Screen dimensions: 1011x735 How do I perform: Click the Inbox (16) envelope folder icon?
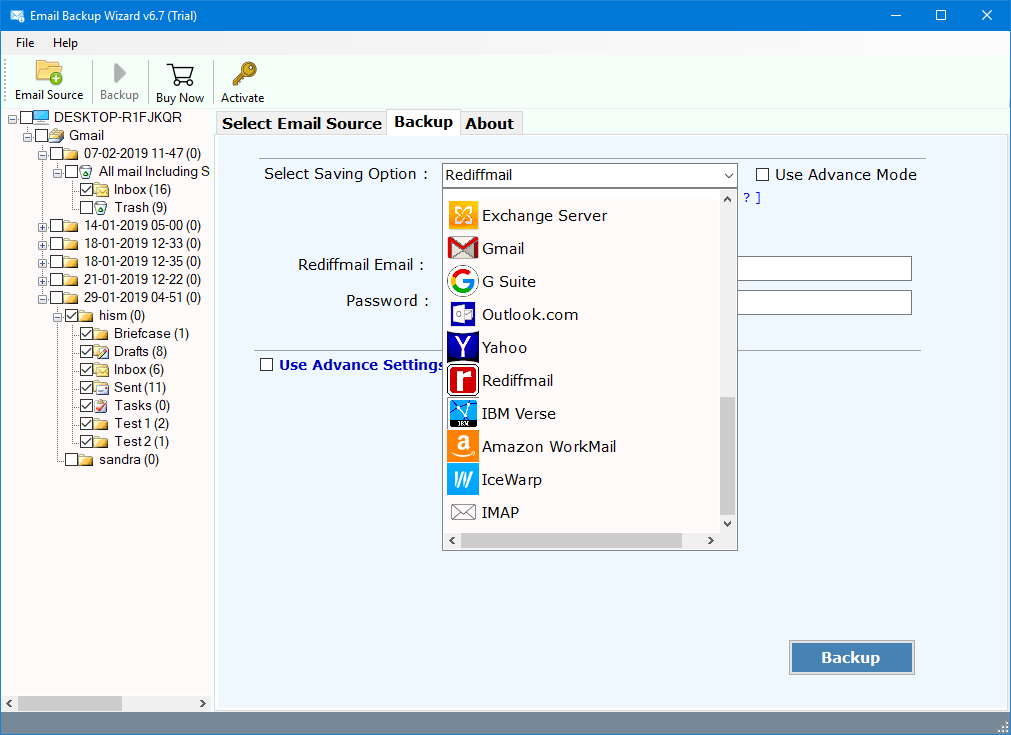point(101,190)
